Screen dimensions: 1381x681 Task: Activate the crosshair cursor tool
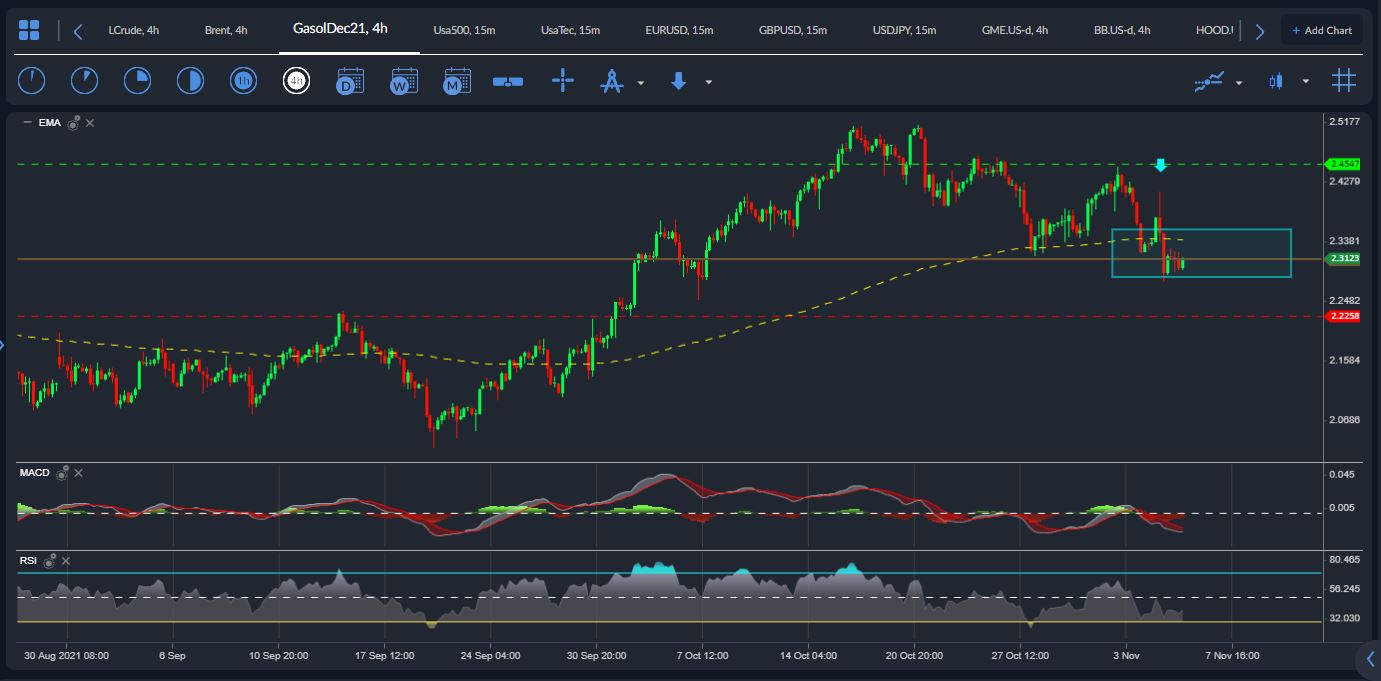[563, 81]
